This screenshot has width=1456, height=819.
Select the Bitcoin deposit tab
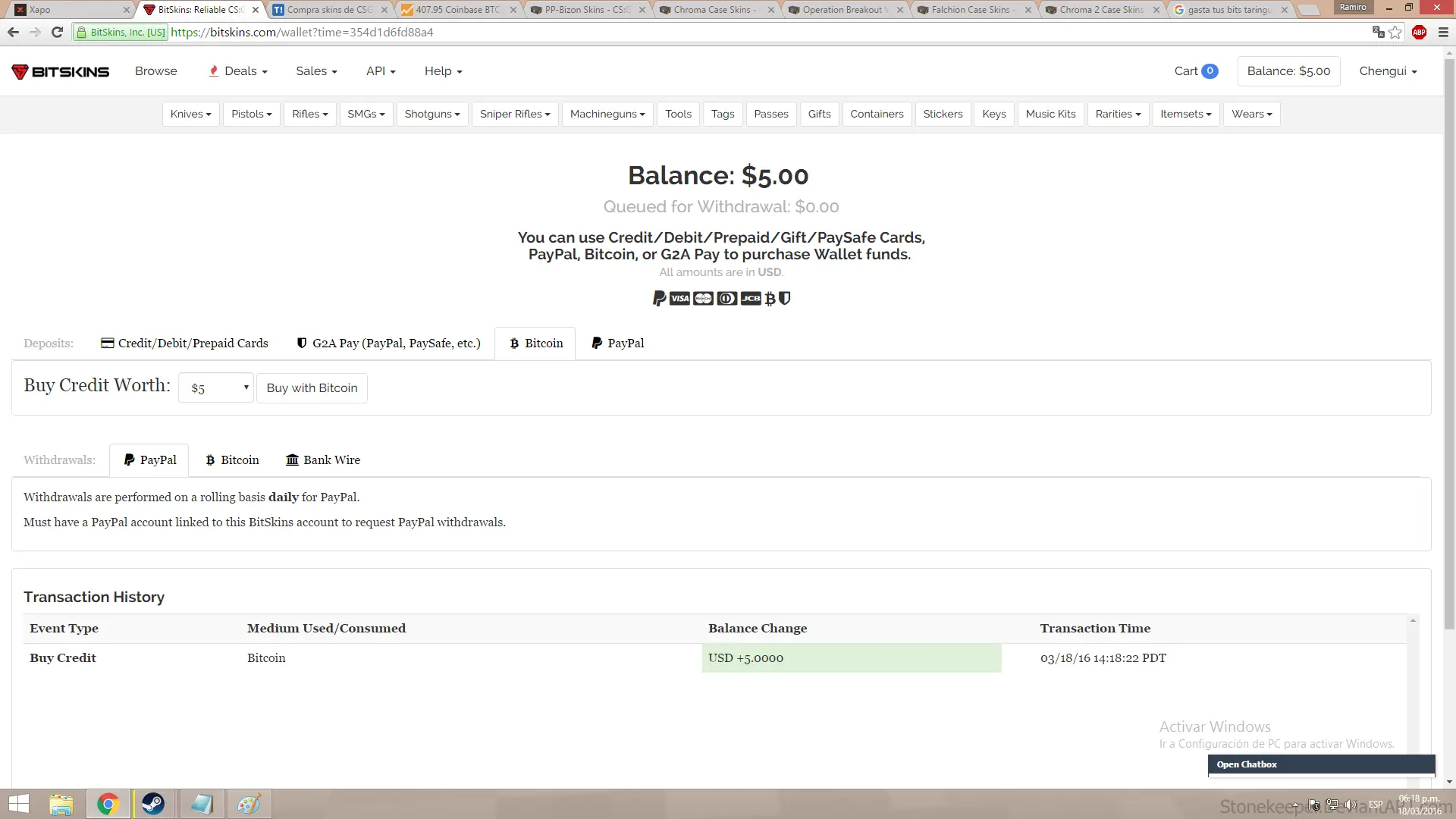pyautogui.click(x=535, y=344)
